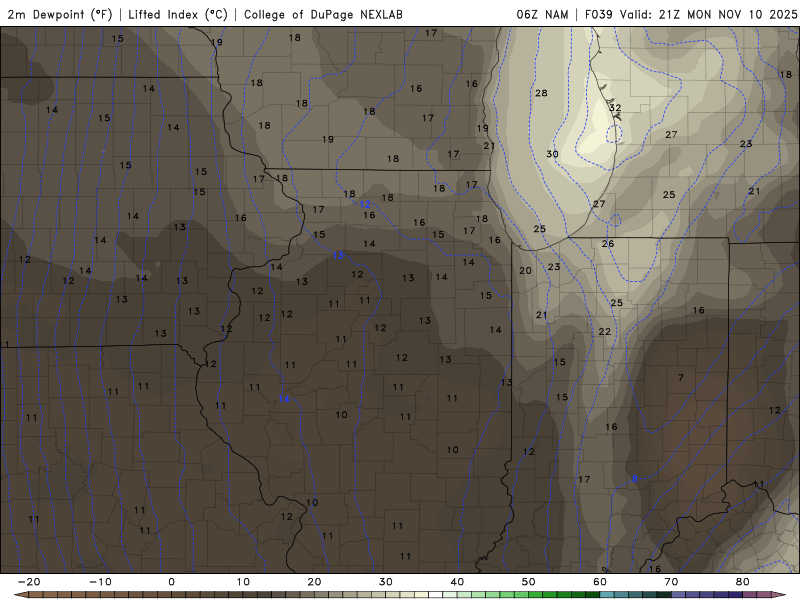
Task: Click the 26 dewpoint value on the map
Action: [608, 244]
